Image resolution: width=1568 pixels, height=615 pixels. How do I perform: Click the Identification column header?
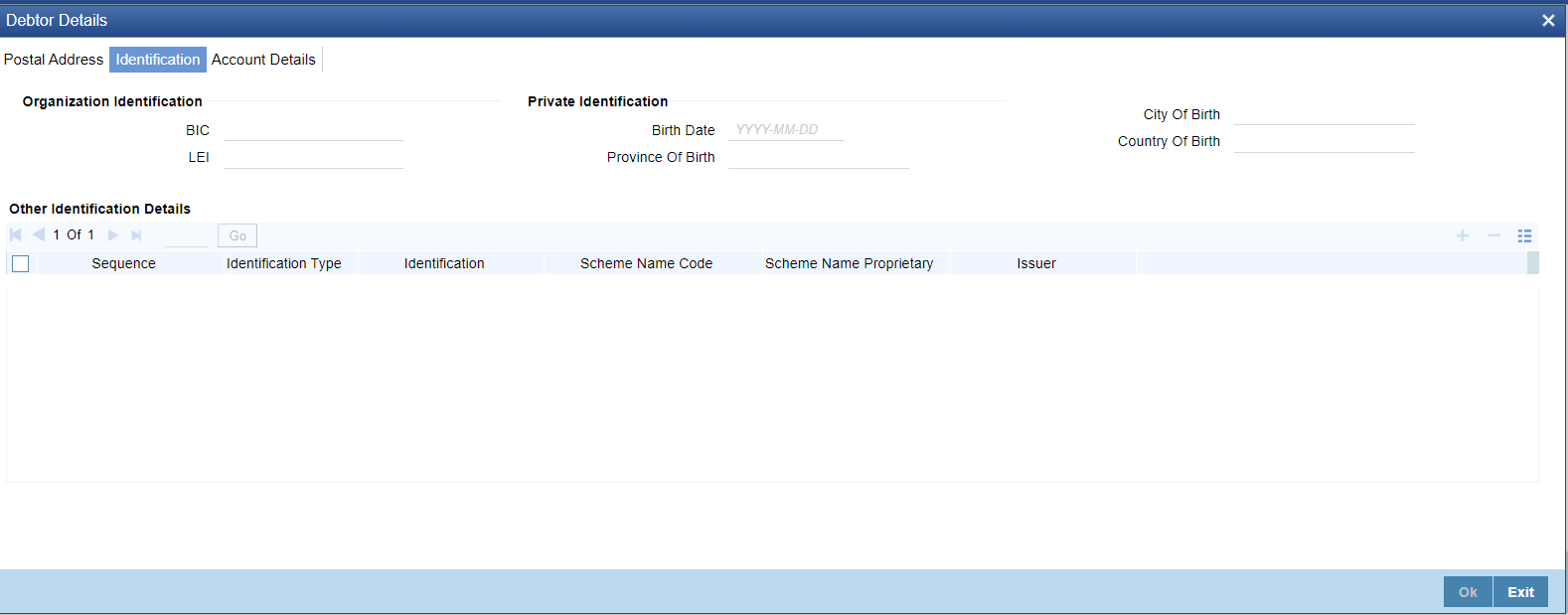[x=444, y=263]
